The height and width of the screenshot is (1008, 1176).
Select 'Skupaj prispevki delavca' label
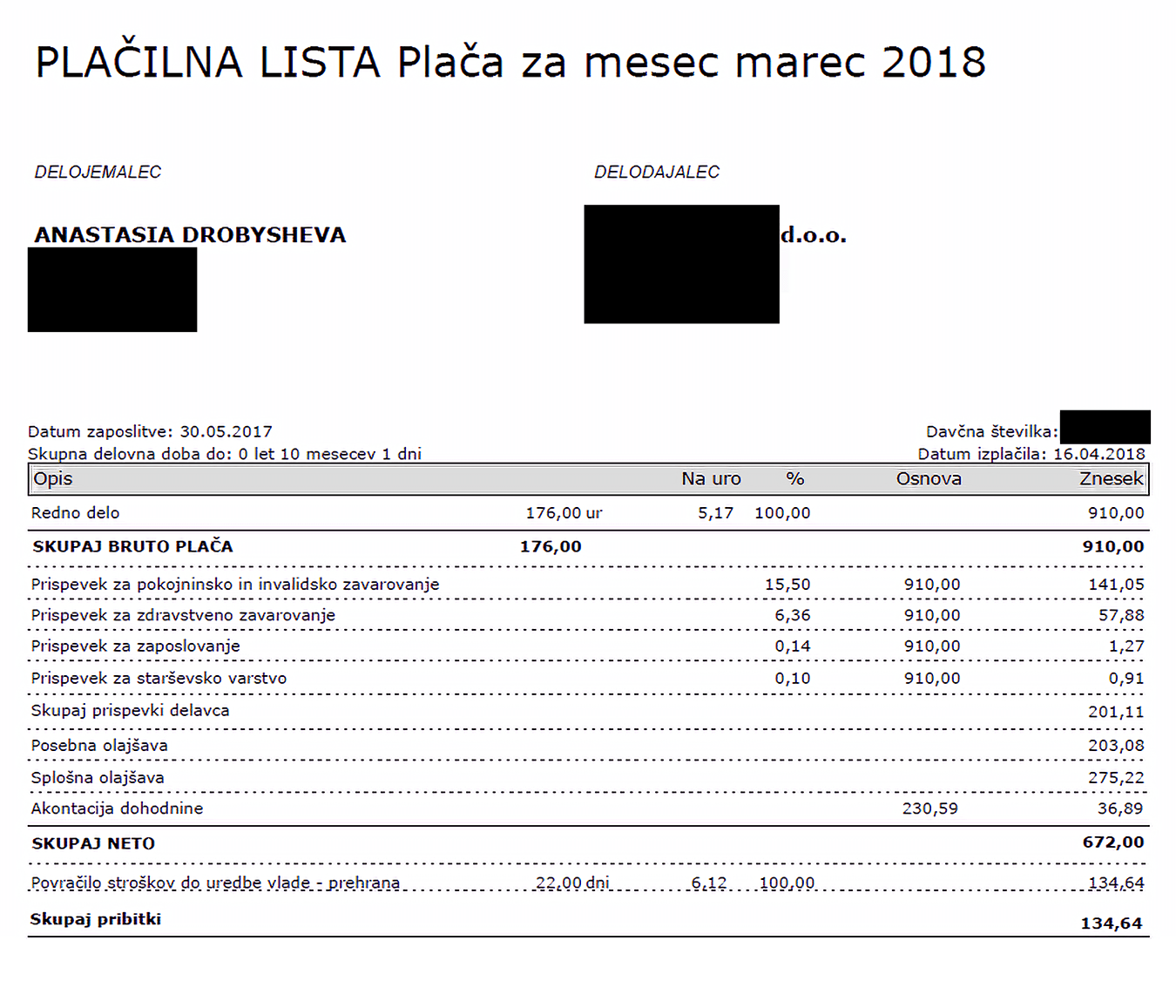click(x=130, y=711)
